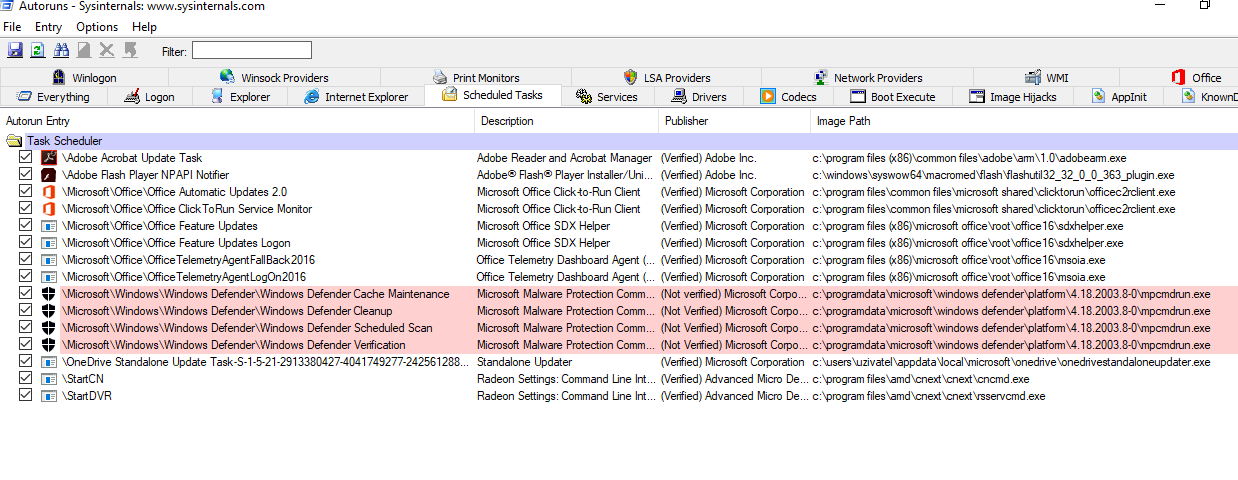Click the Save toolbar icon
The image size is (1238, 480).
(x=15, y=50)
